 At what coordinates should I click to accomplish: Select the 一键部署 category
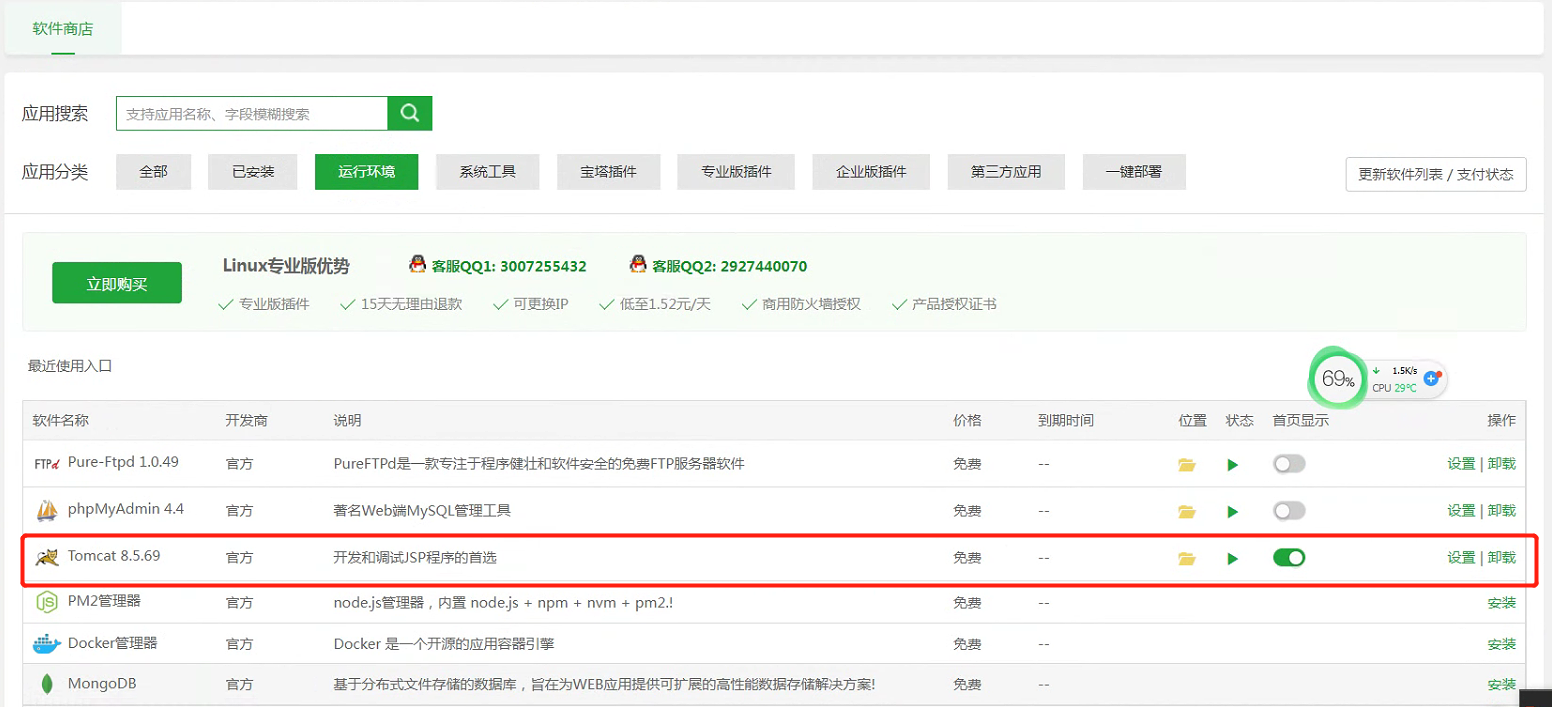coord(1134,172)
